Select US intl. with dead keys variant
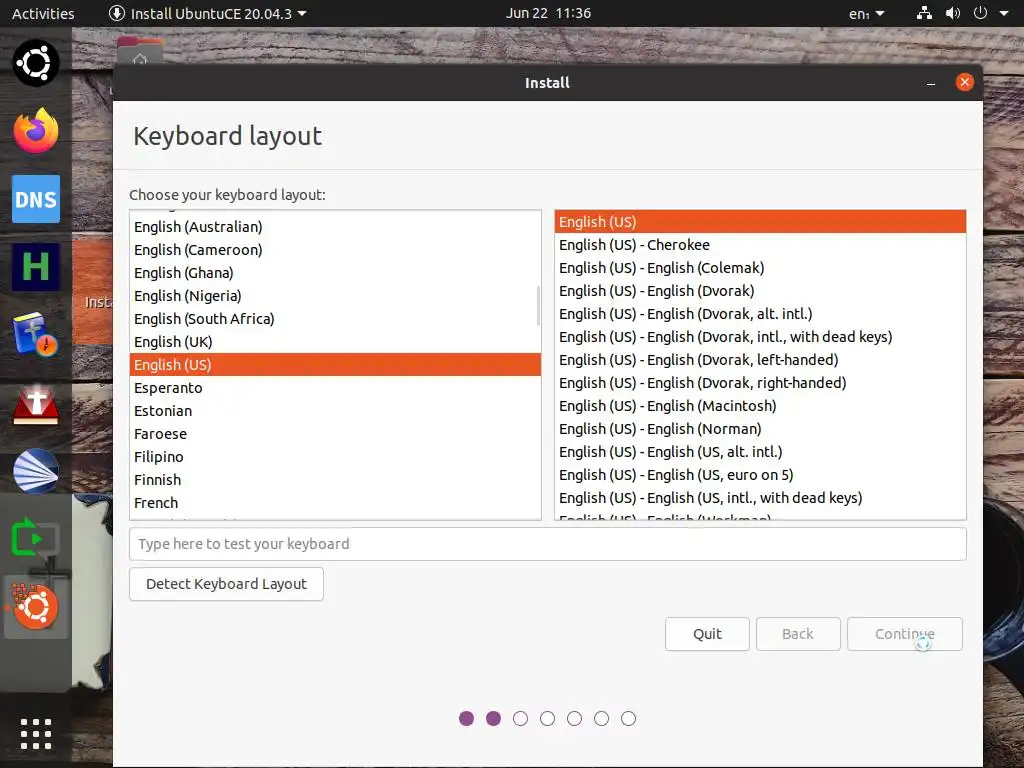 [x=760, y=498]
